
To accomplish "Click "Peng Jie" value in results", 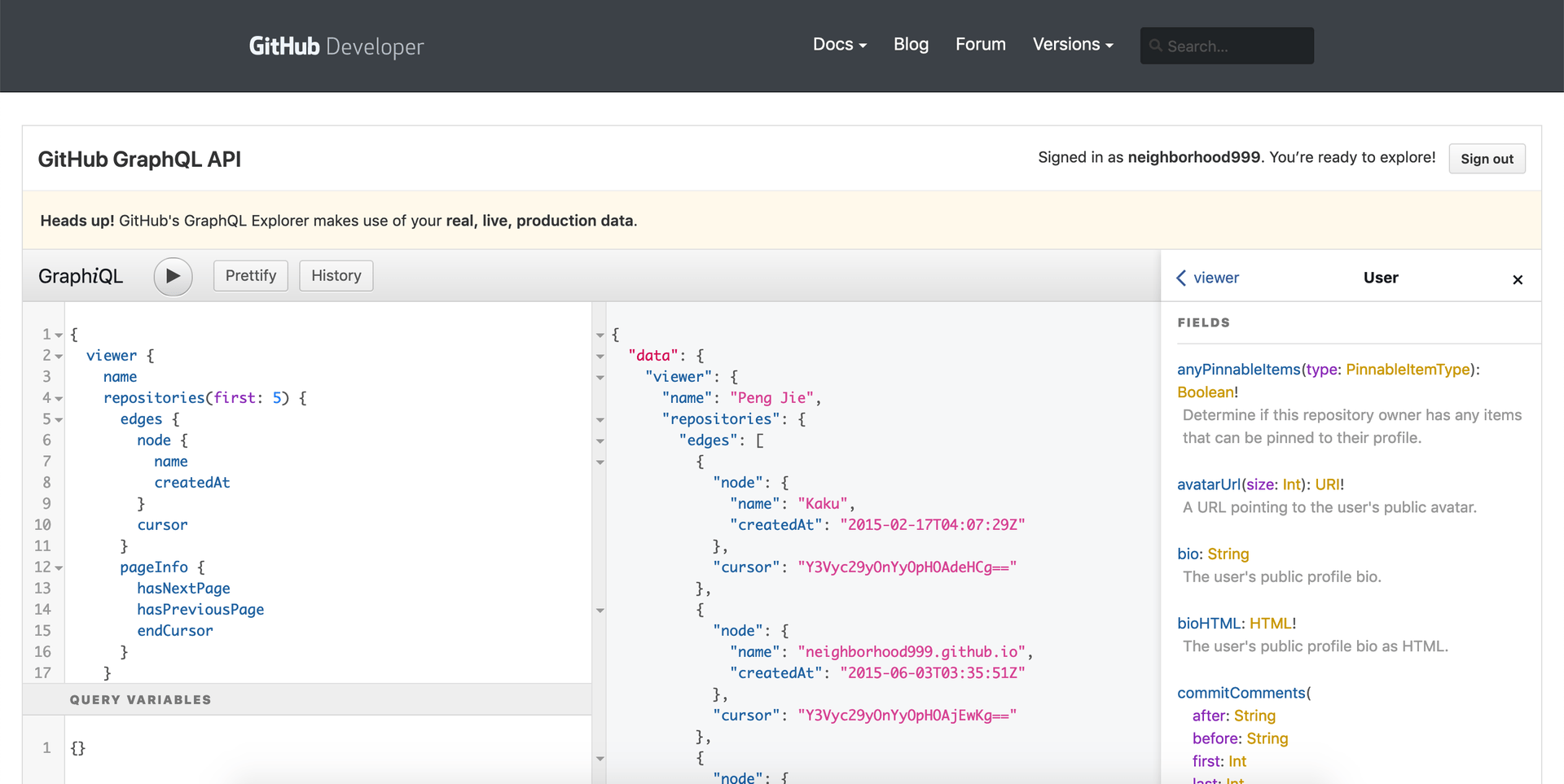I will click(x=771, y=398).
